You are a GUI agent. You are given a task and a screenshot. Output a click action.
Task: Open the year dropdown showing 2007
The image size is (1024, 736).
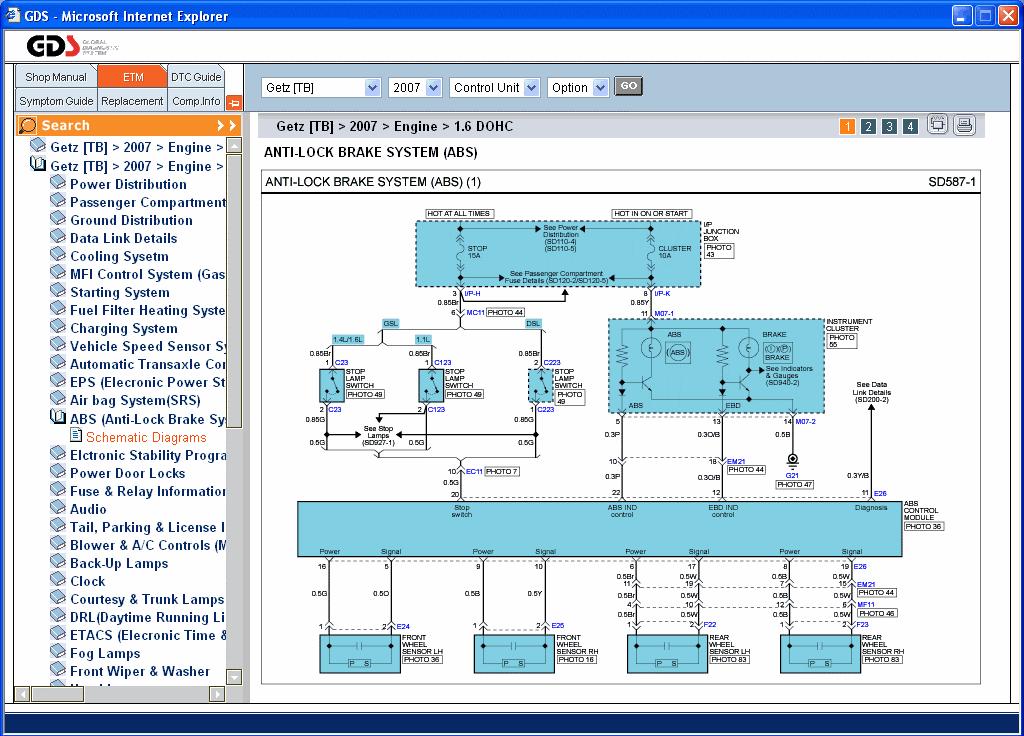click(415, 88)
